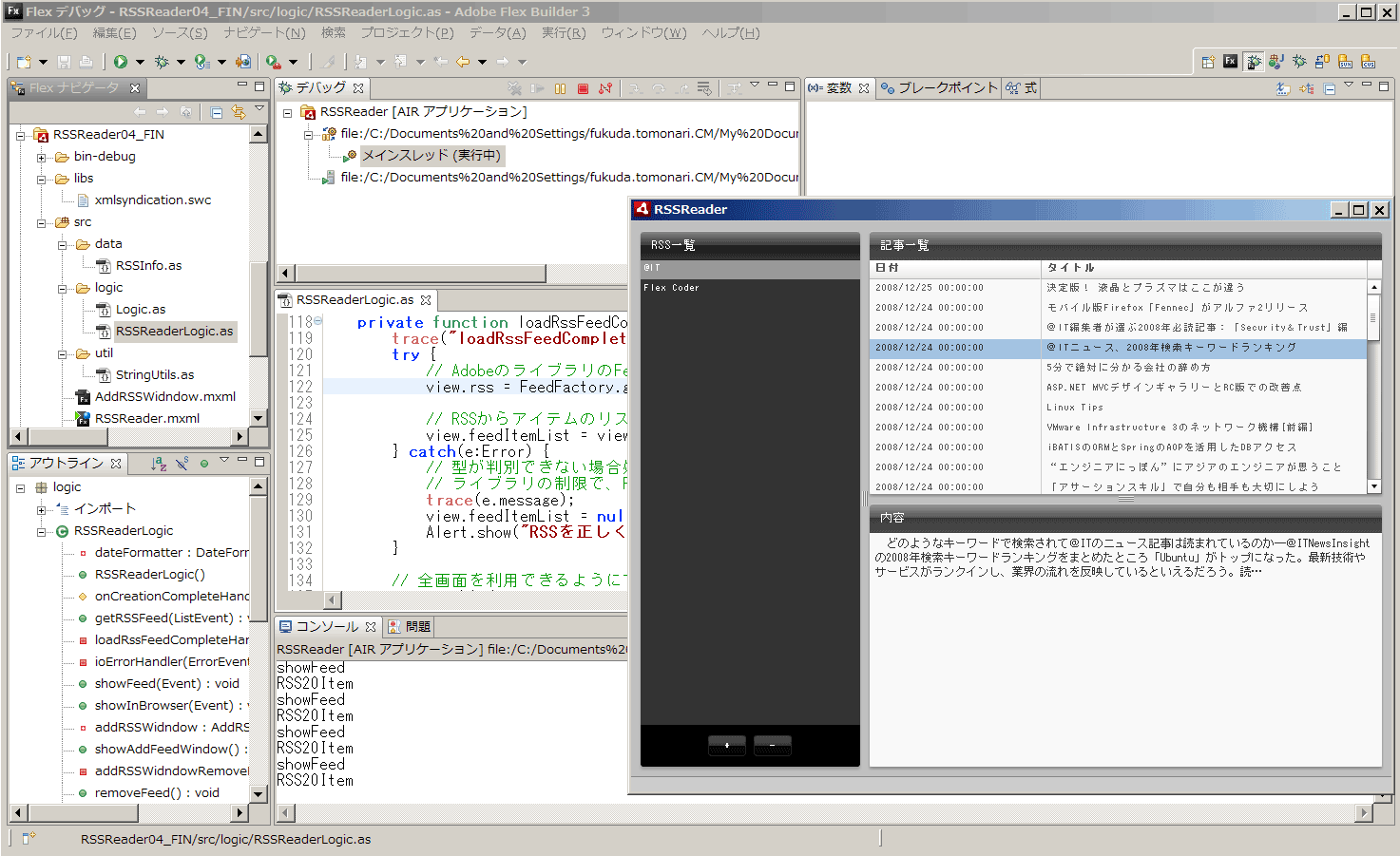
Task: Click the Export Release Build toolbar icon
Action: point(243,62)
